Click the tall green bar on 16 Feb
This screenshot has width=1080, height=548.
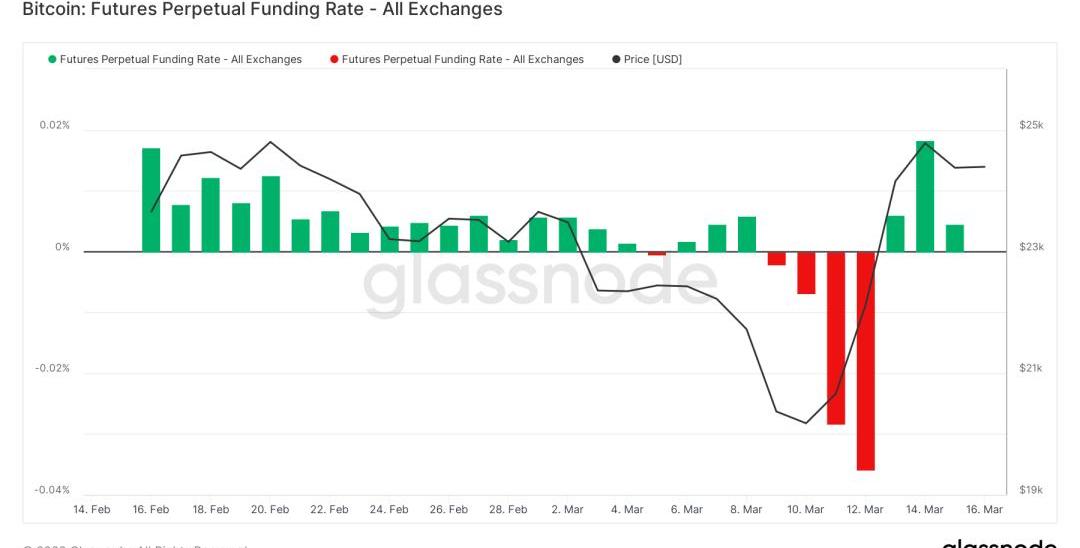151,200
